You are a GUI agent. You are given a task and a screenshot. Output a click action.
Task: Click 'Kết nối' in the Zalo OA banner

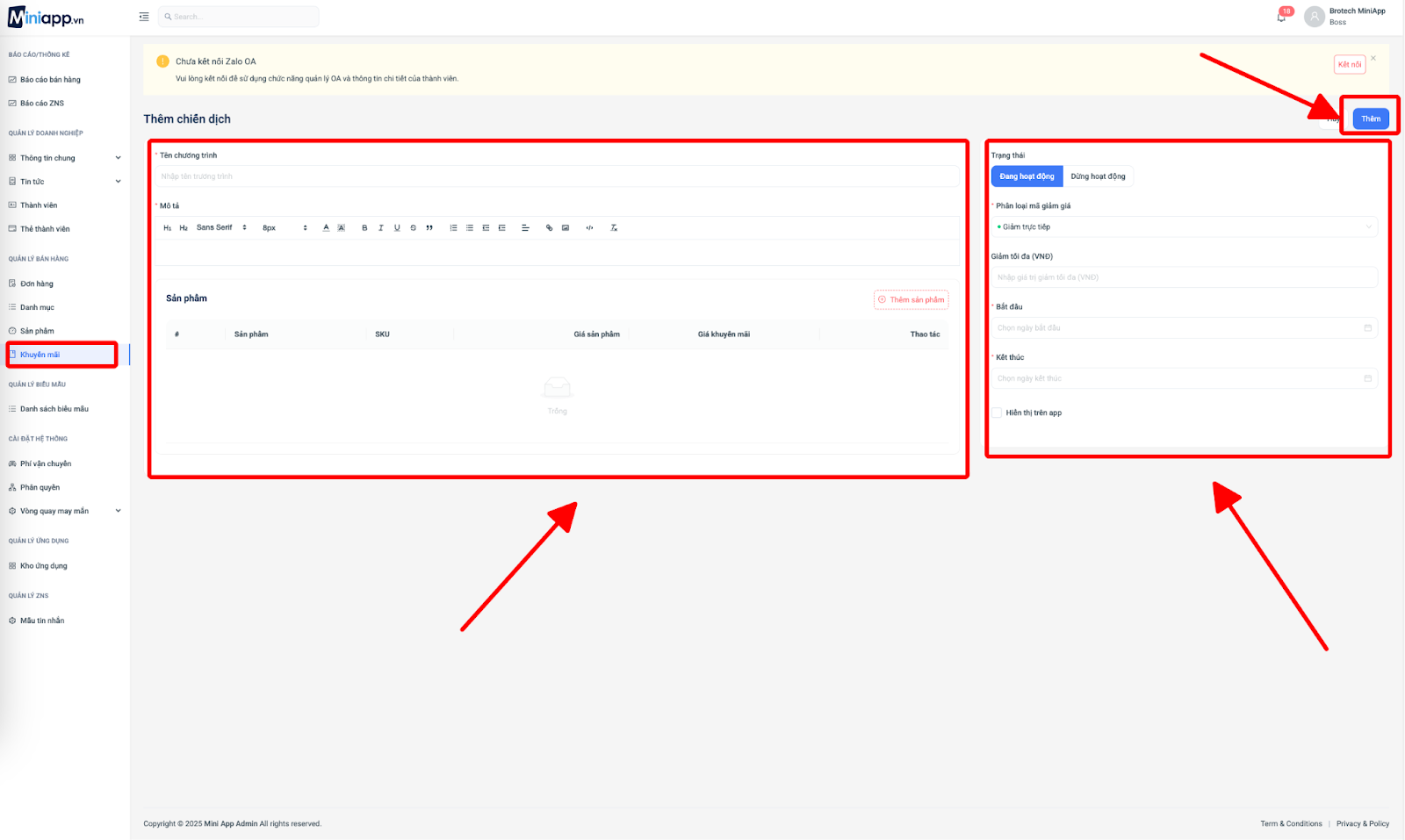pyautogui.click(x=1350, y=64)
